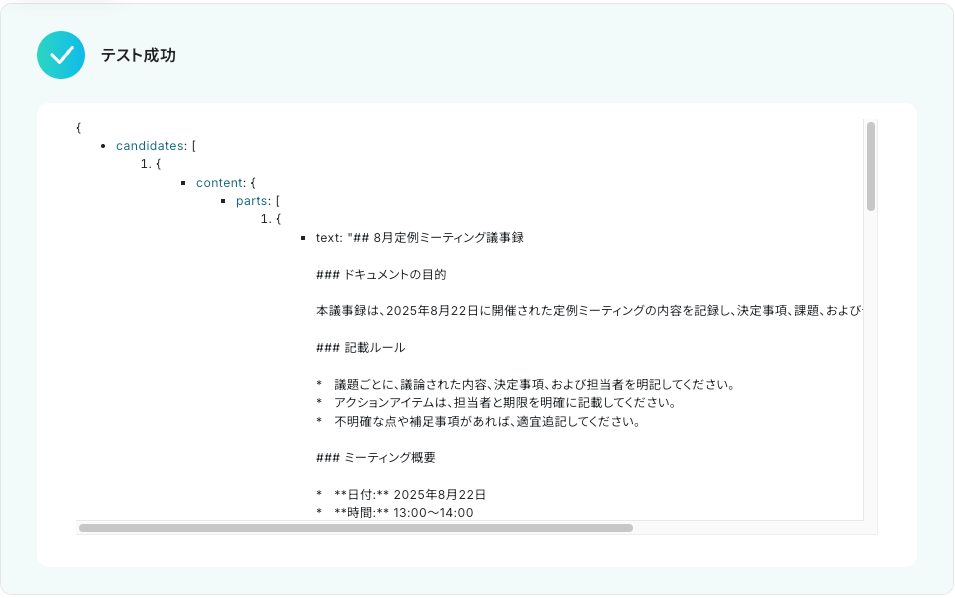Select the candidates key in JSON
This screenshot has height=598, width=955.
pyautogui.click(x=150, y=146)
